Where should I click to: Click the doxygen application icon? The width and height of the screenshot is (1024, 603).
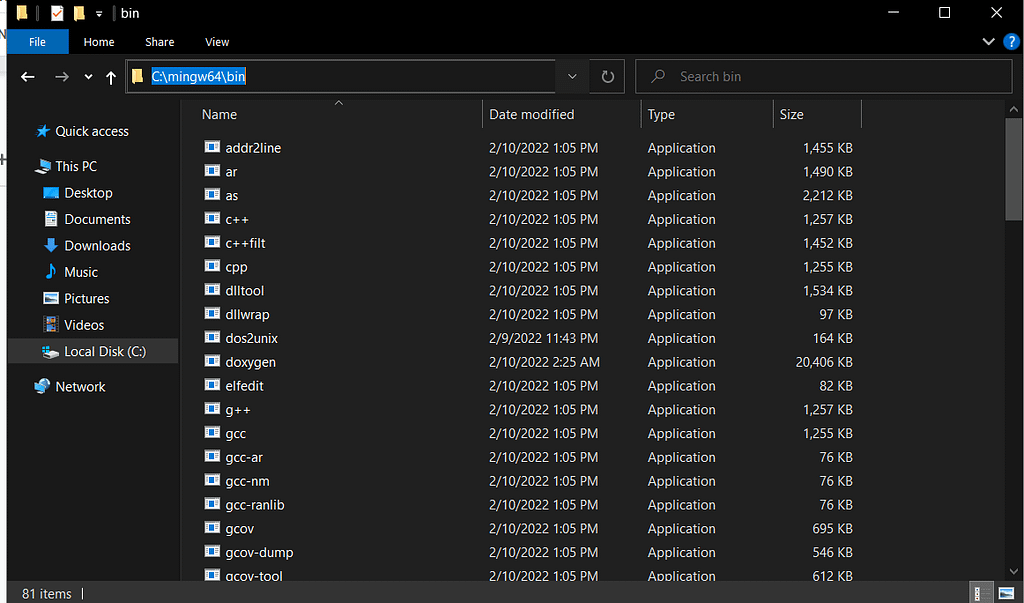click(212, 362)
